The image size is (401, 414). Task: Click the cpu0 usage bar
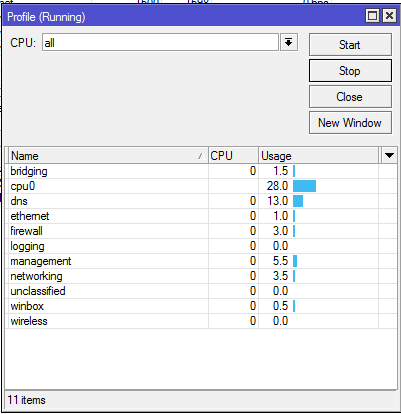[x=304, y=186]
